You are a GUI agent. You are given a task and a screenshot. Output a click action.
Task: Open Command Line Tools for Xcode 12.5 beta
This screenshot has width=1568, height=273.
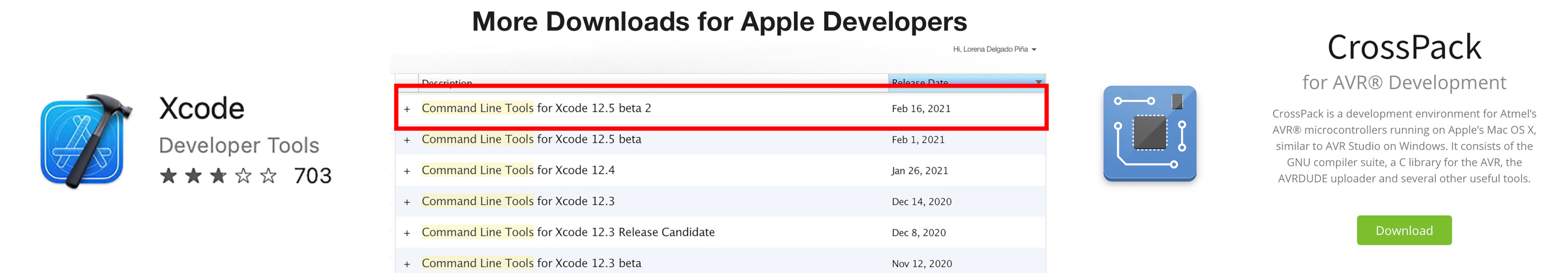click(x=531, y=139)
